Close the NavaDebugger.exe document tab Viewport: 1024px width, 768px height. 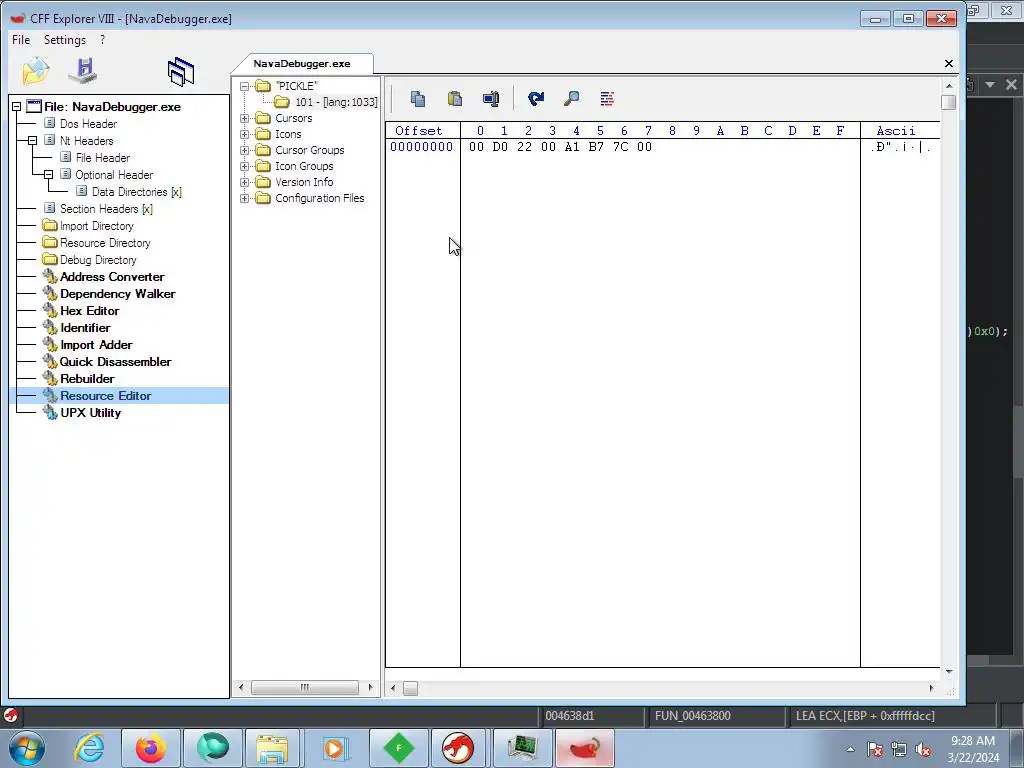click(949, 63)
